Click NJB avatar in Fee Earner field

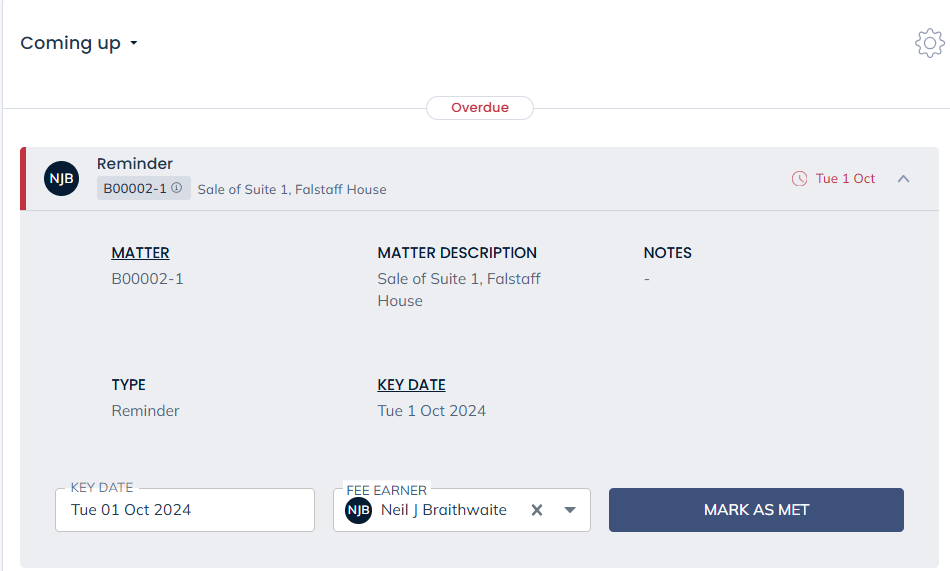coord(359,510)
